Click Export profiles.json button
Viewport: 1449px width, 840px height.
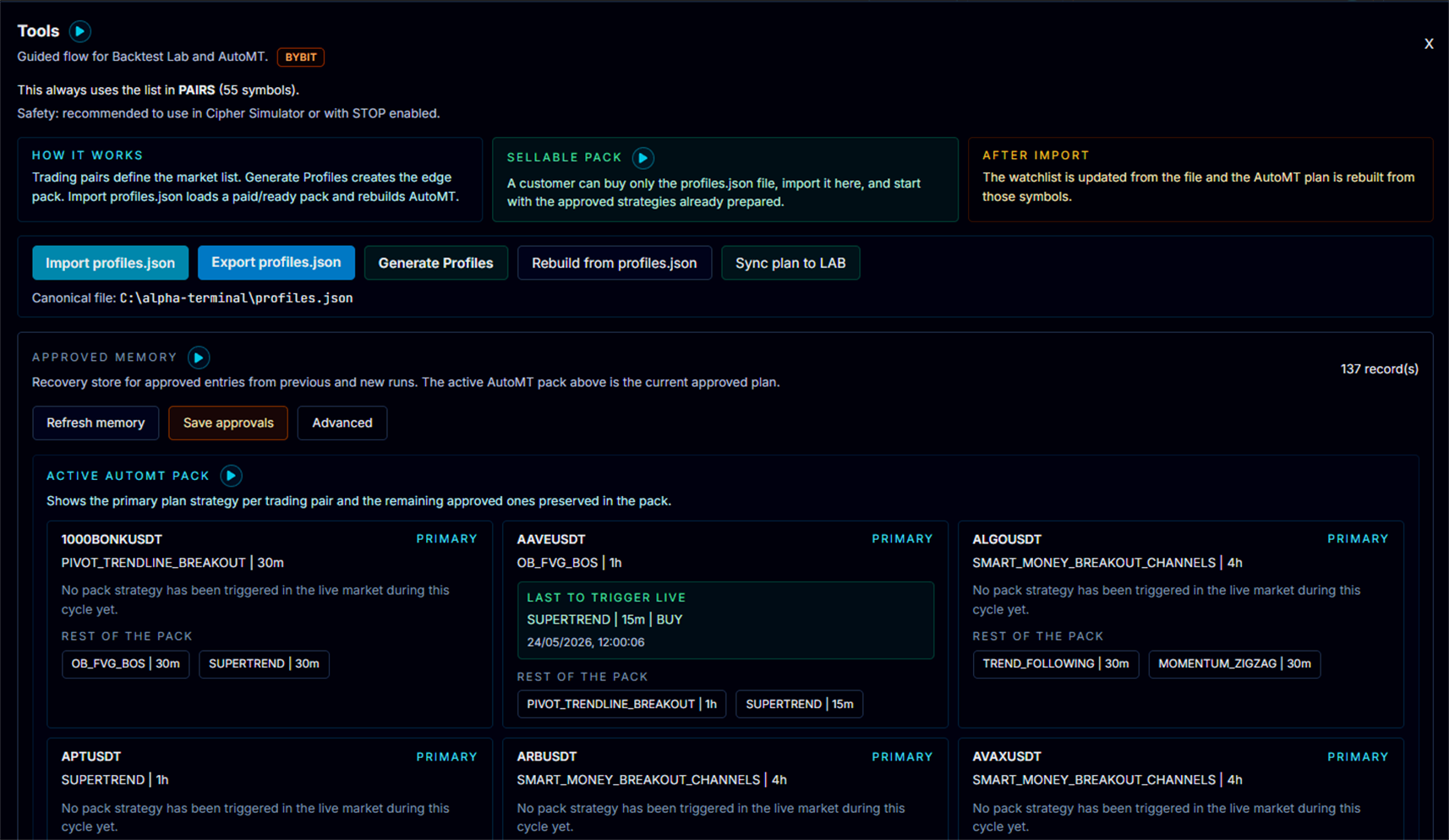[276, 263]
